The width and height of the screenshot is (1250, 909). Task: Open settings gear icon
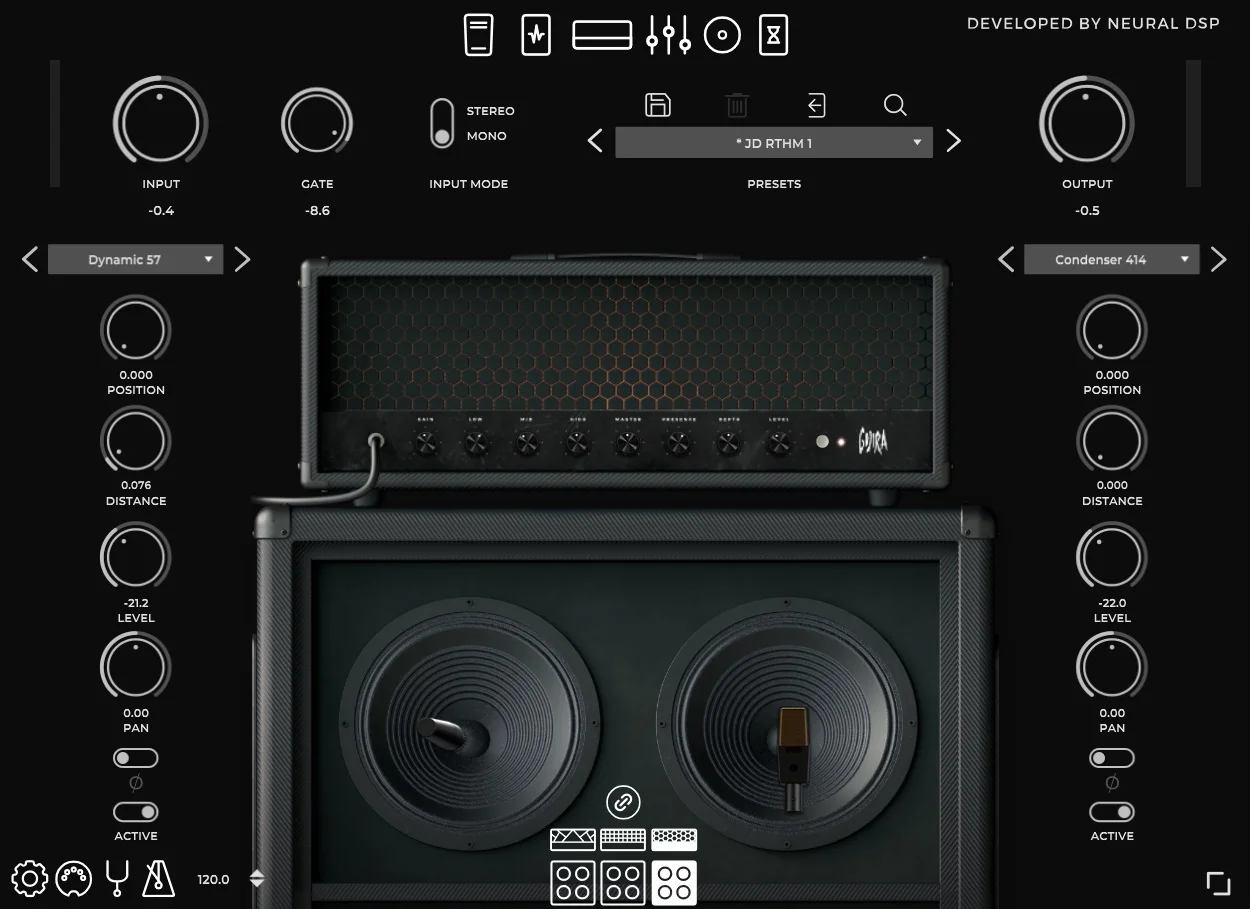coord(29,879)
